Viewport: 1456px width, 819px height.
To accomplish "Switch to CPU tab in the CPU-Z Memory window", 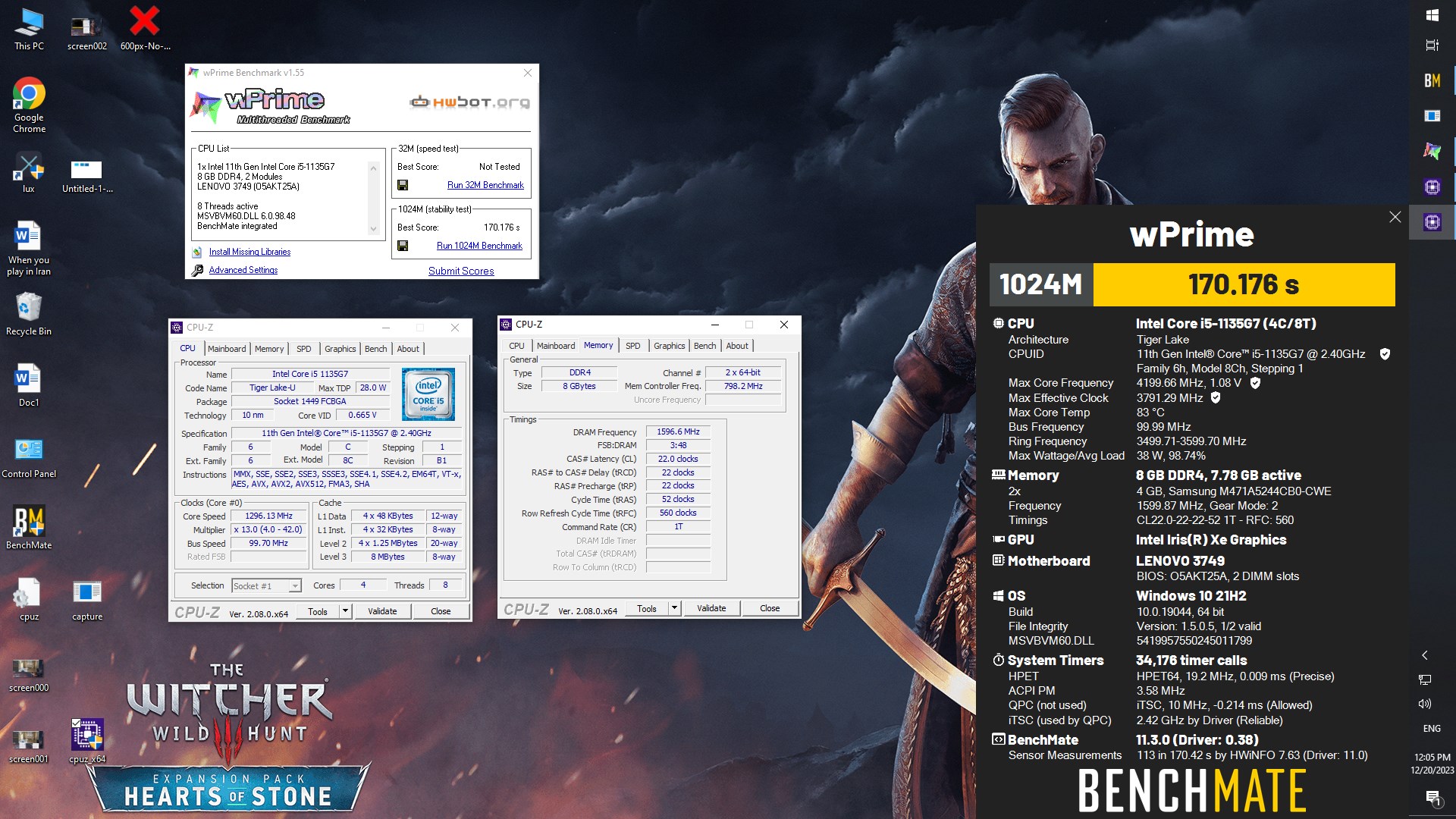I will pos(516,346).
